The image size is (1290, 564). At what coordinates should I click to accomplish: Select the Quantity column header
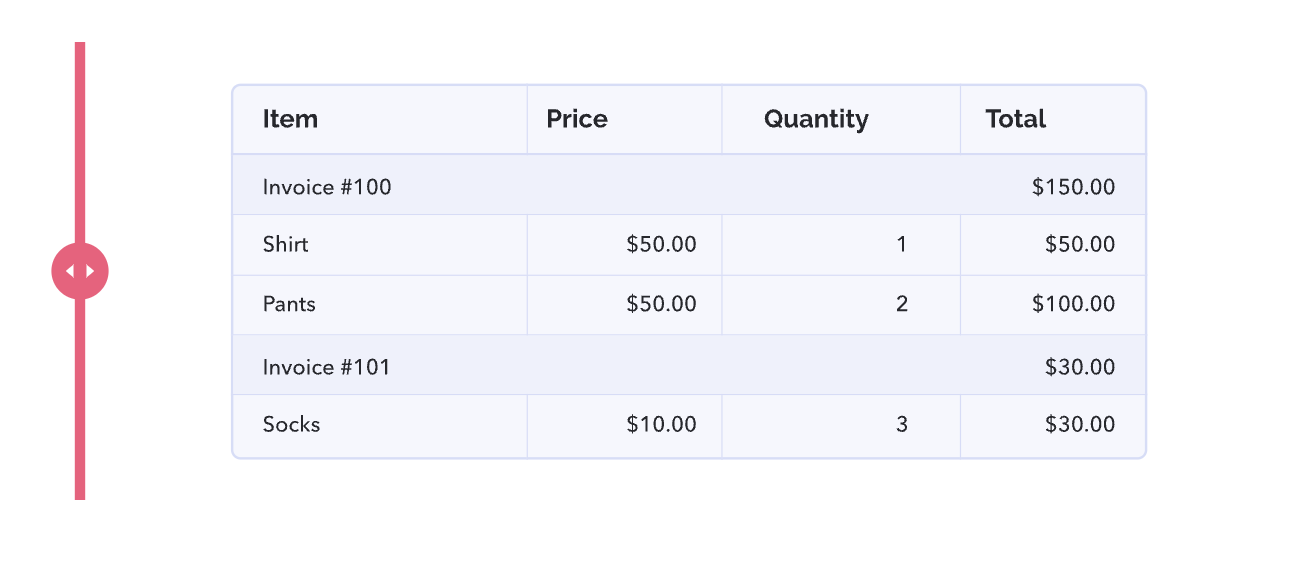click(841, 120)
